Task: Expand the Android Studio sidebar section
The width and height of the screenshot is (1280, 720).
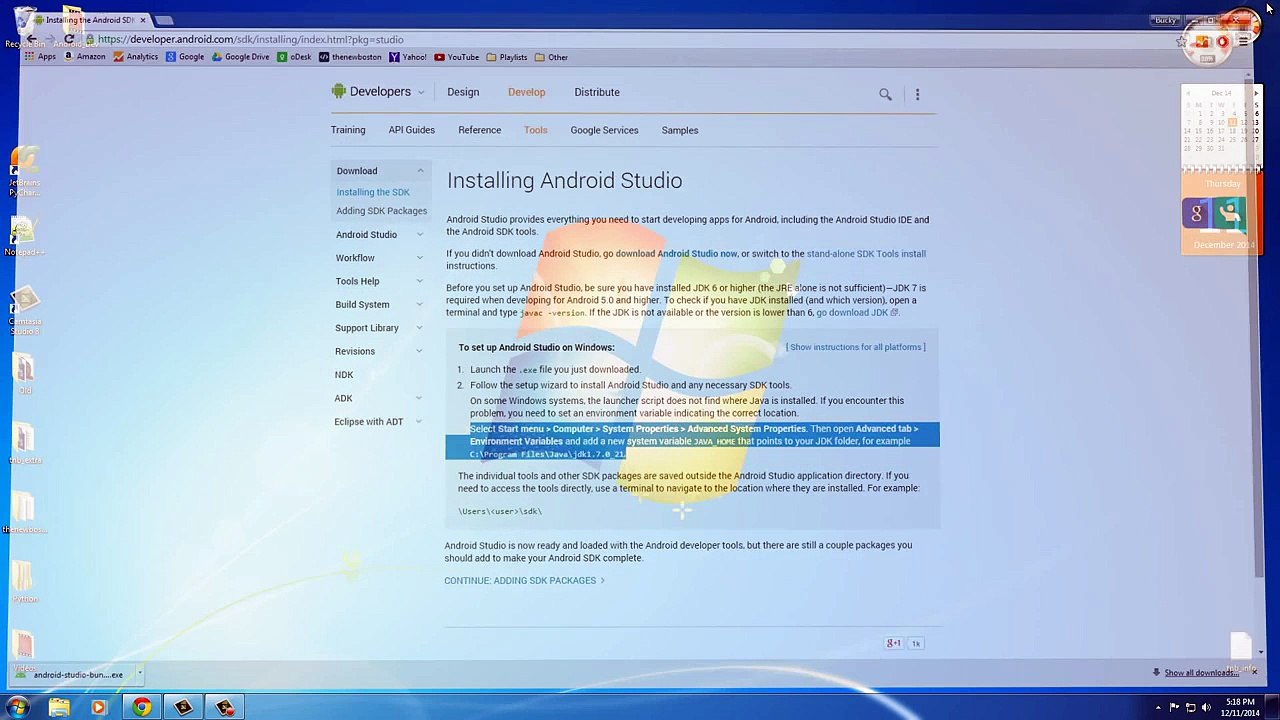Action: point(419,235)
